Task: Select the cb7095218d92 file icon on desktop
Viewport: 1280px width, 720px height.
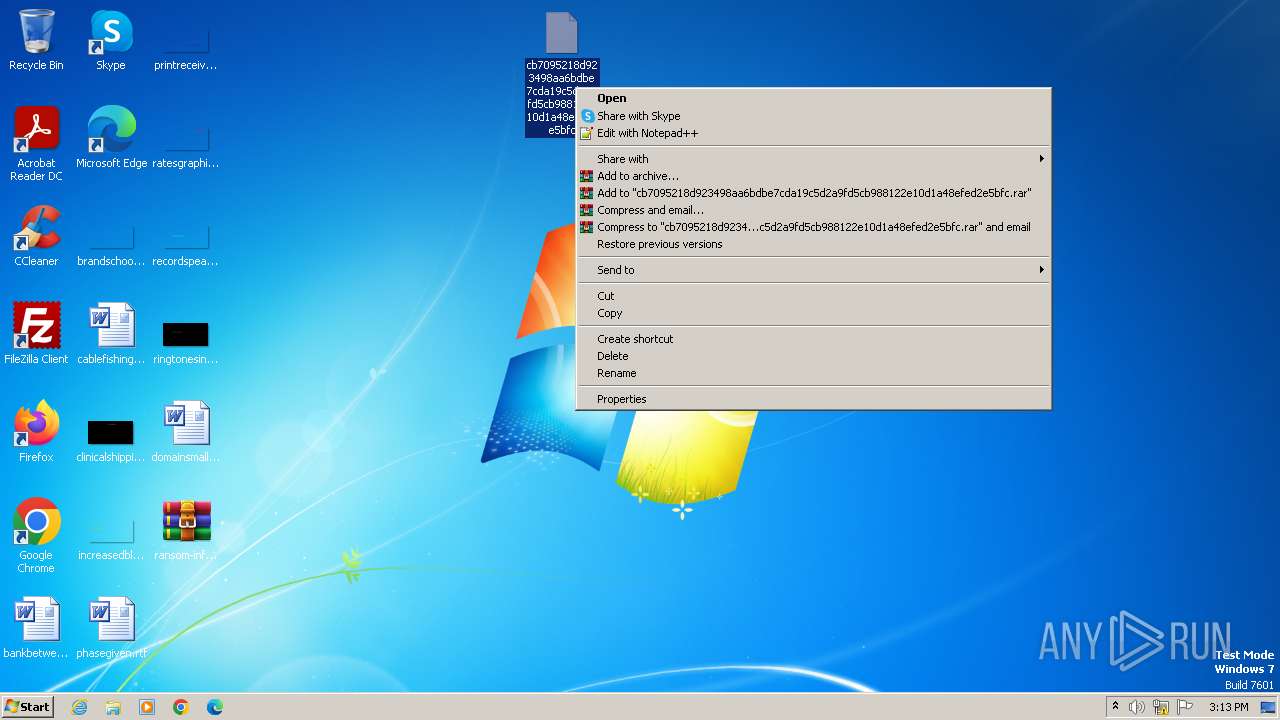Action: (561, 33)
